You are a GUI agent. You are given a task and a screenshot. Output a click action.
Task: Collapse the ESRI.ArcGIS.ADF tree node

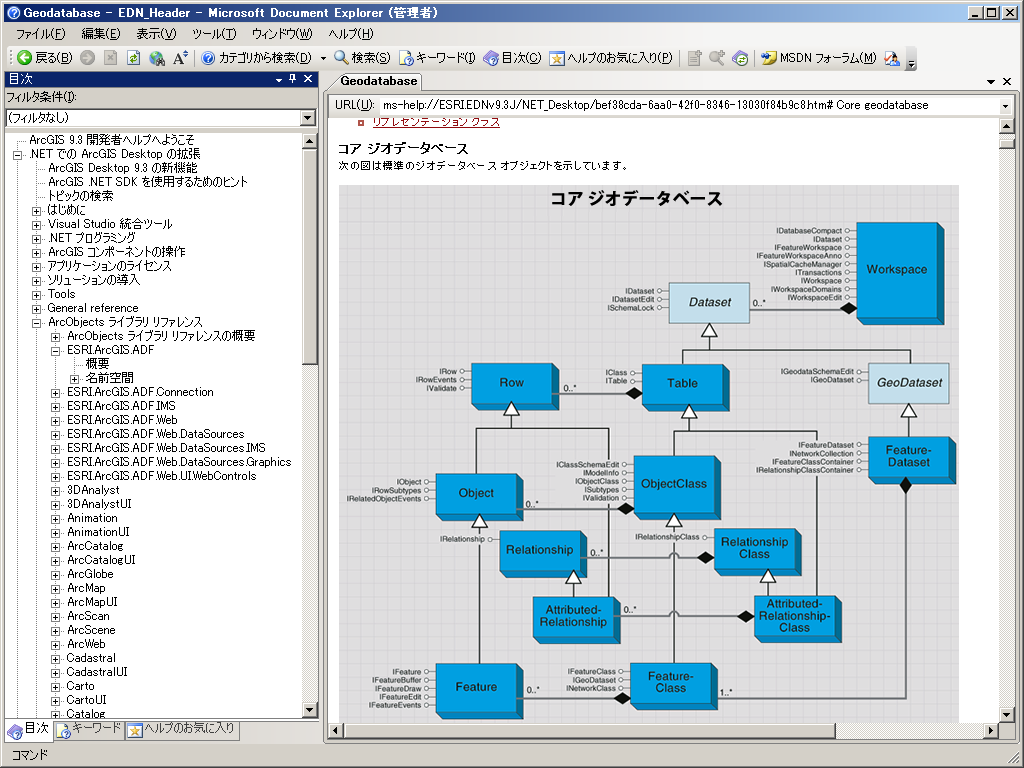coord(56,351)
